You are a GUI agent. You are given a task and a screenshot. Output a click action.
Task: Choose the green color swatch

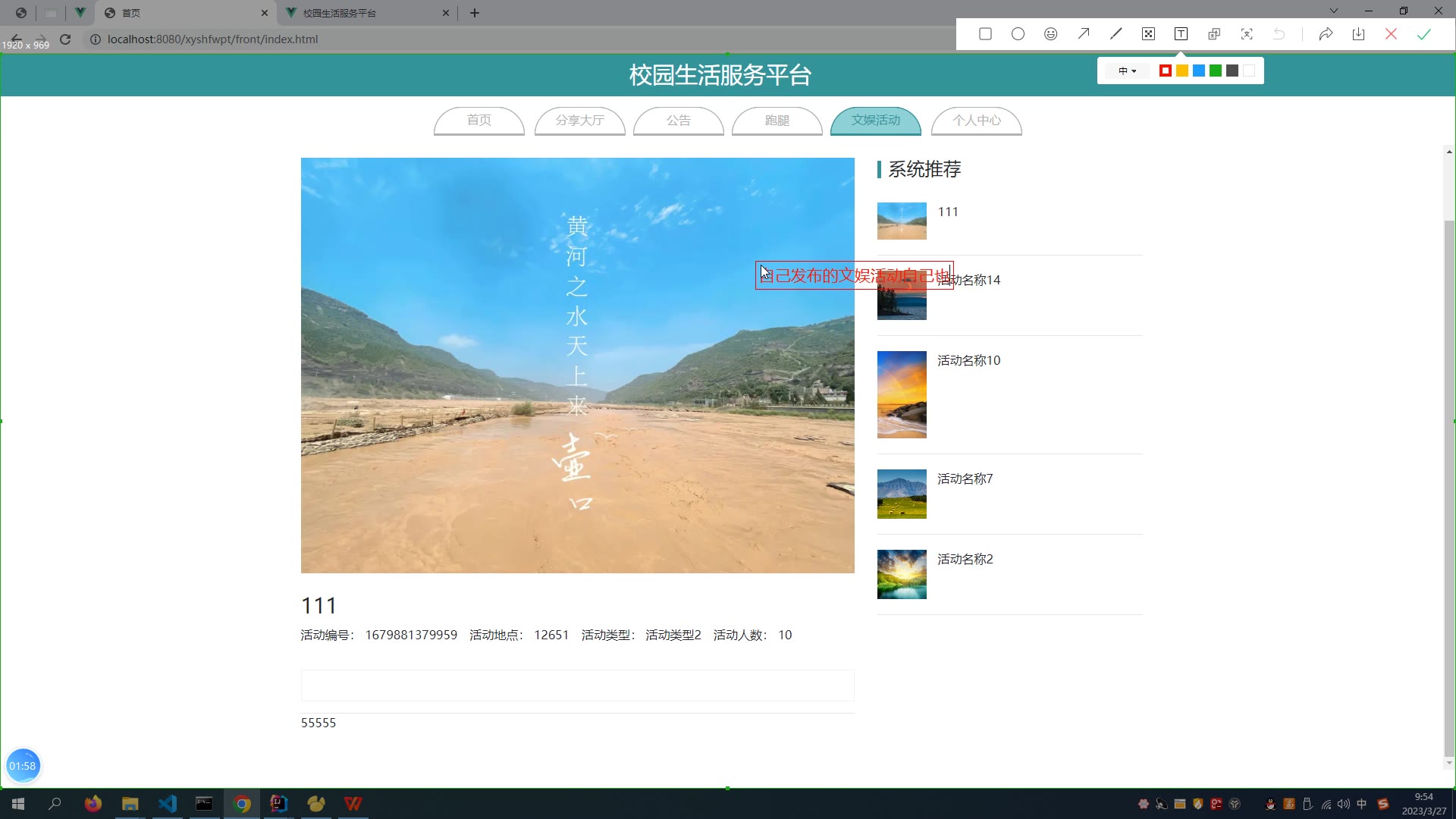point(1216,71)
